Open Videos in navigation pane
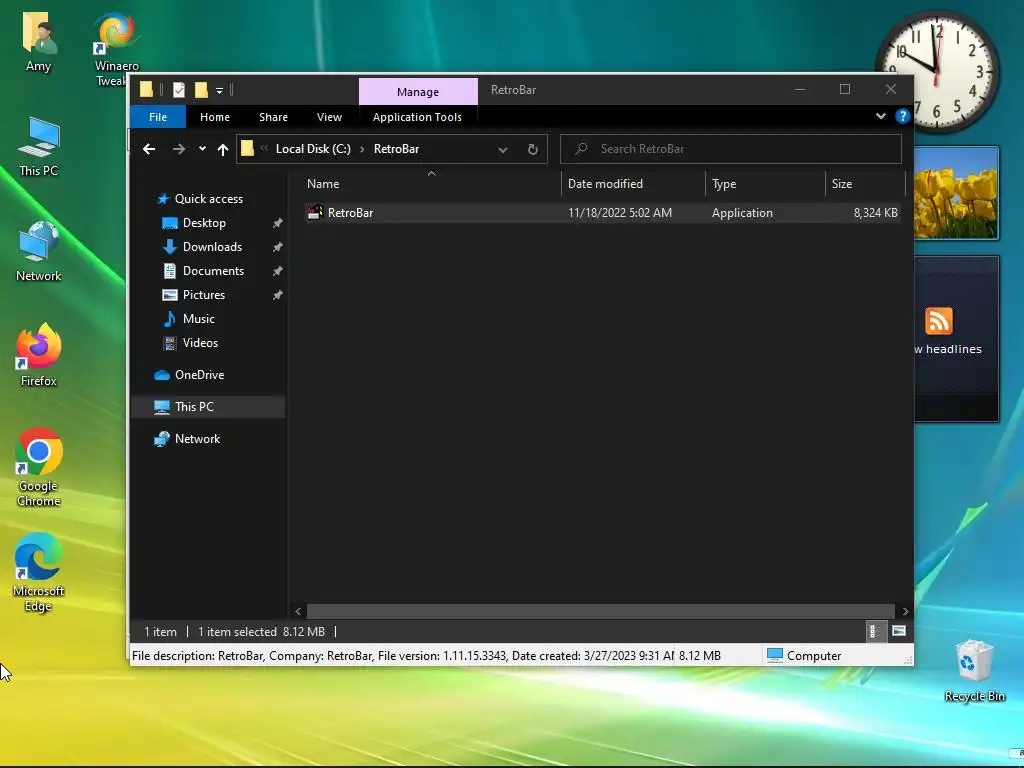Image resolution: width=1024 pixels, height=768 pixels. [190, 343]
